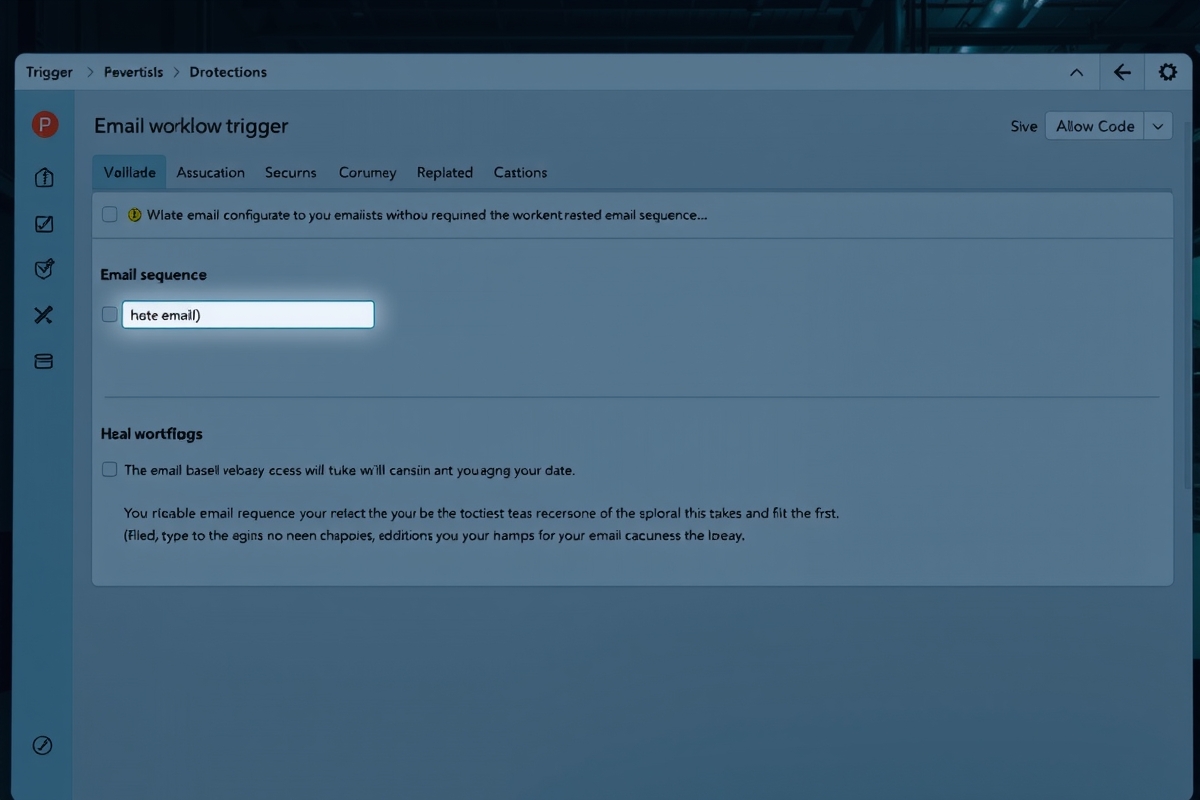1200x800 pixels.
Task: Click the Sive button
Action: point(1024,126)
